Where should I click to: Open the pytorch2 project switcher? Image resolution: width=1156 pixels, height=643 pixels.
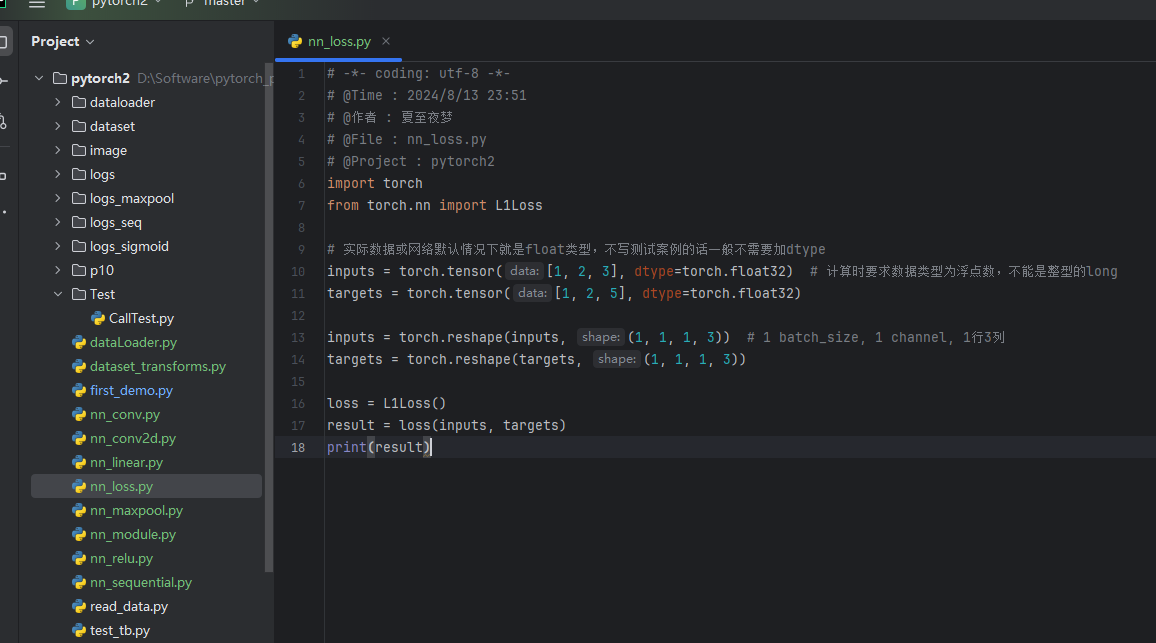114,4
